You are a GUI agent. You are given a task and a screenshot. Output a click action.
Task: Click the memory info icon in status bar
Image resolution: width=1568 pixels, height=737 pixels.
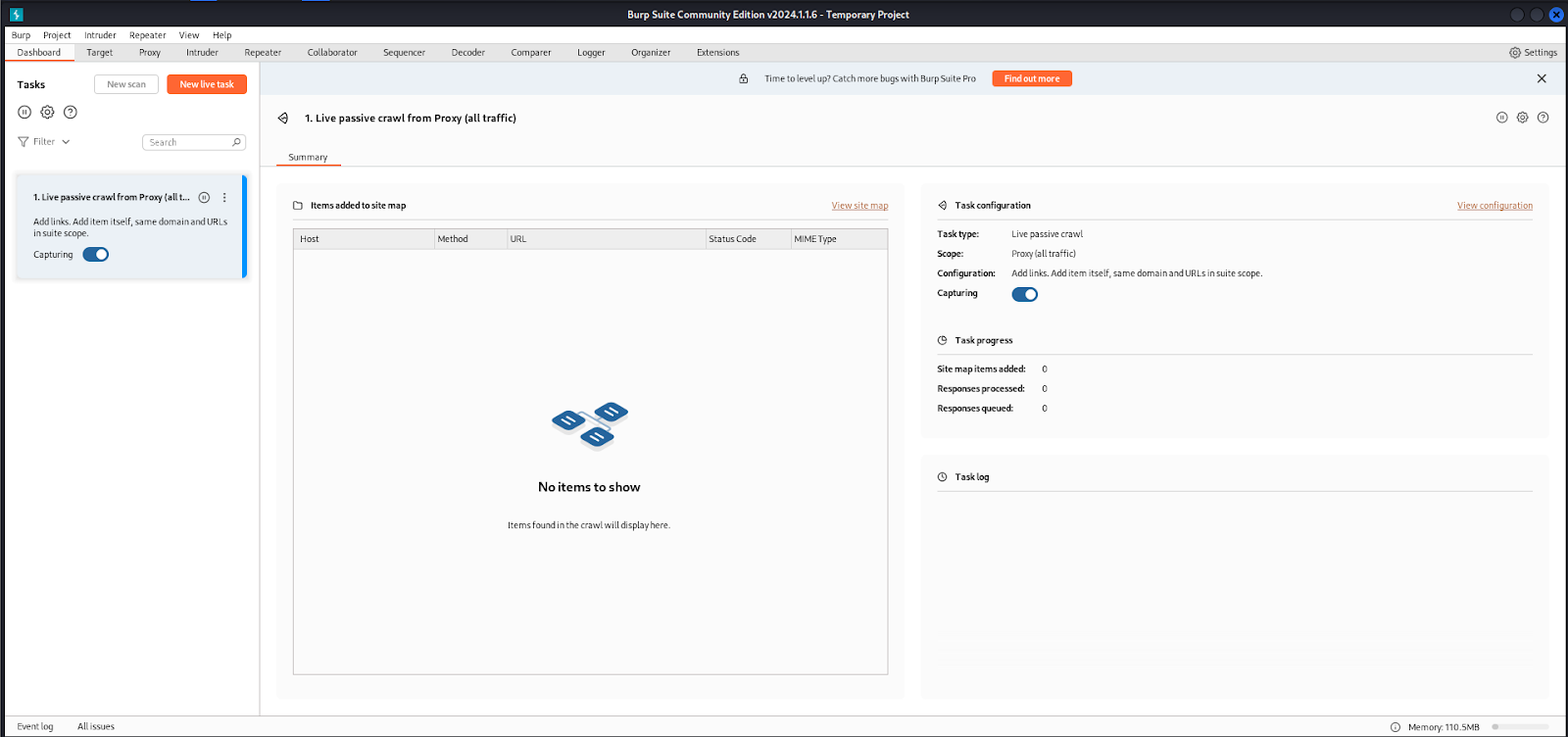pos(1396,727)
